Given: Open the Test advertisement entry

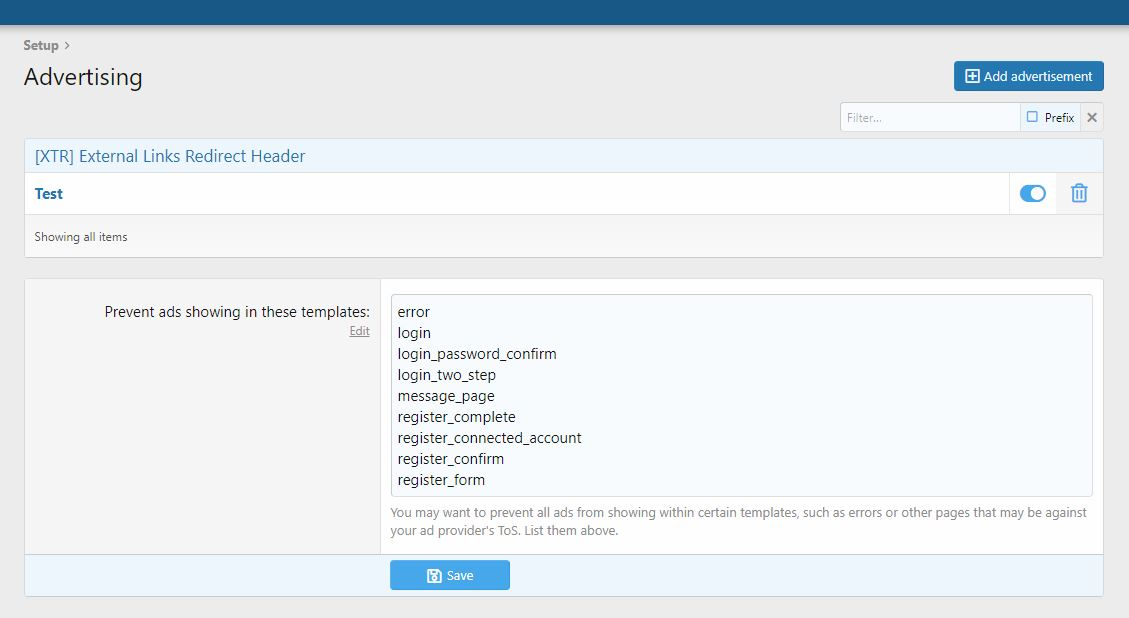Looking at the screenshot, I should tap(49, 194).
